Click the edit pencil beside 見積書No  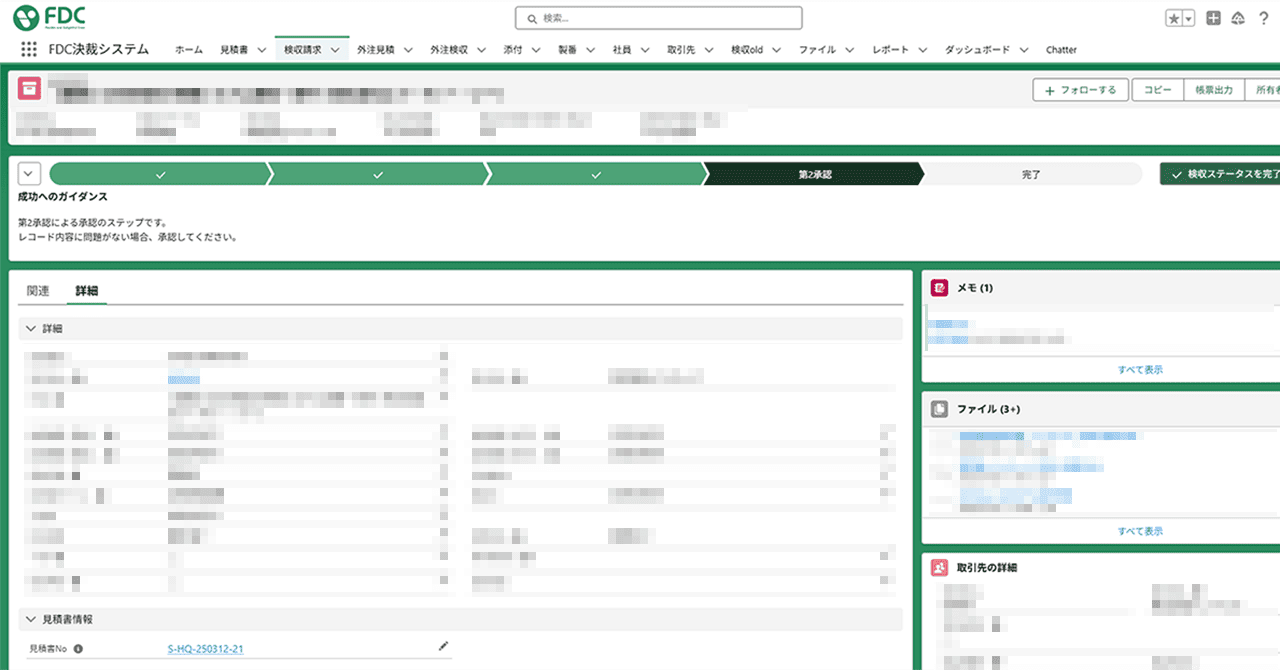pos(444,647)
